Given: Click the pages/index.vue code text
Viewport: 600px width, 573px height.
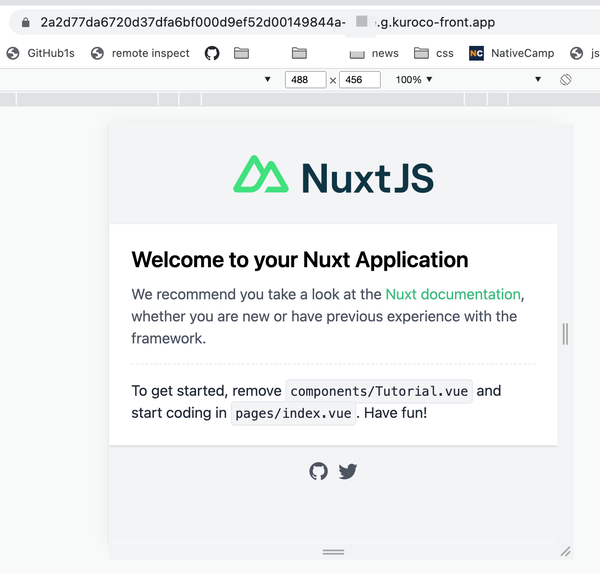Looking at the screenshot, I should 293,413.
